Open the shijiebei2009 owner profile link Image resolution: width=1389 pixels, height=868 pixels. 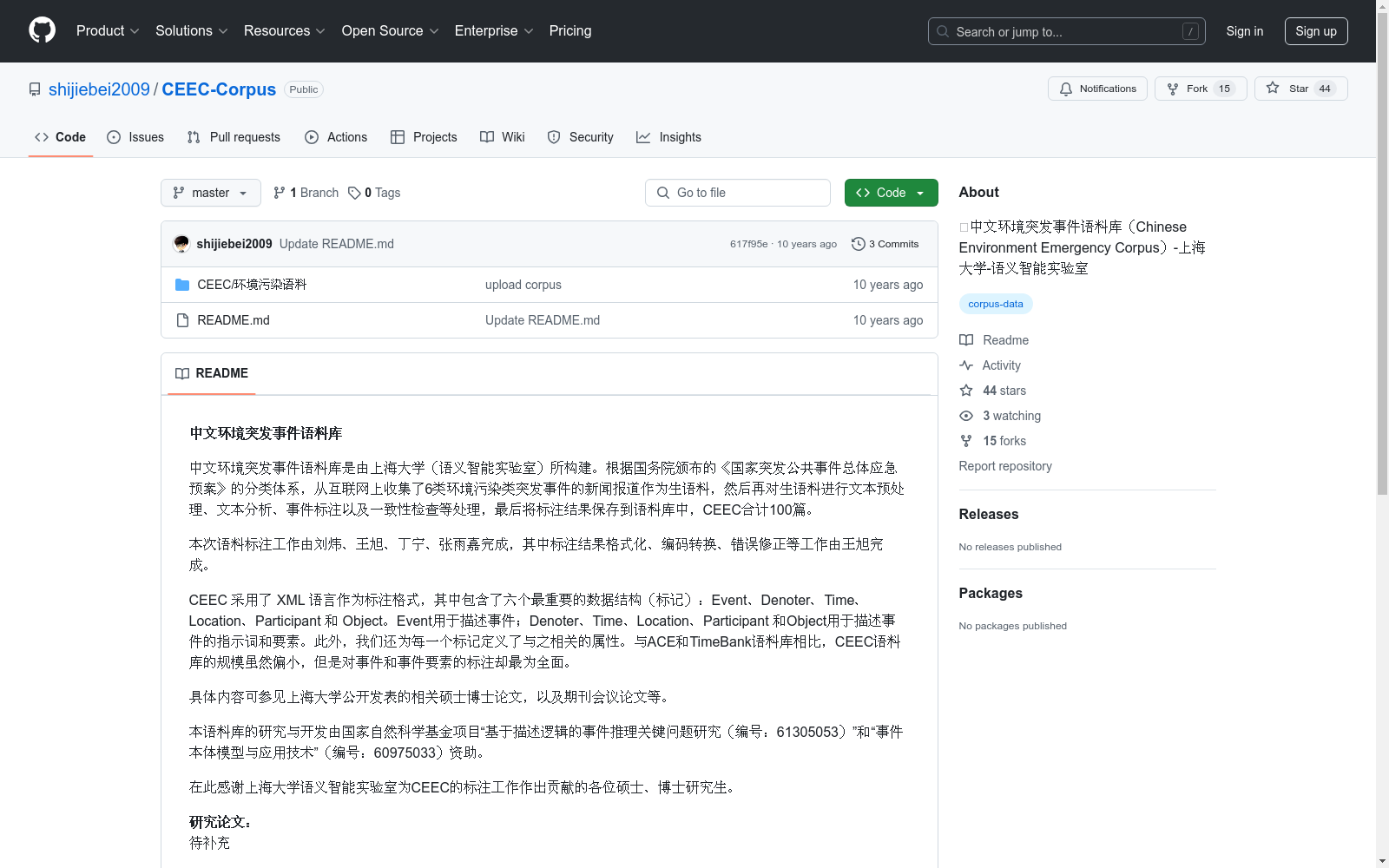tap(99, 89)
